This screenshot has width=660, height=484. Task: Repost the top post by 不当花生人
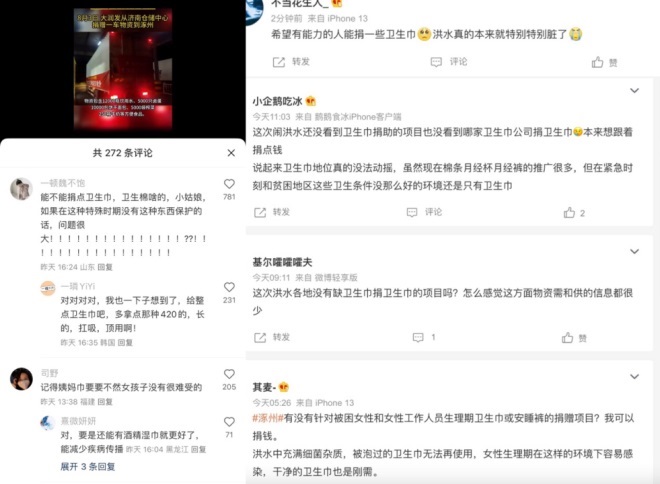[291, 62]
